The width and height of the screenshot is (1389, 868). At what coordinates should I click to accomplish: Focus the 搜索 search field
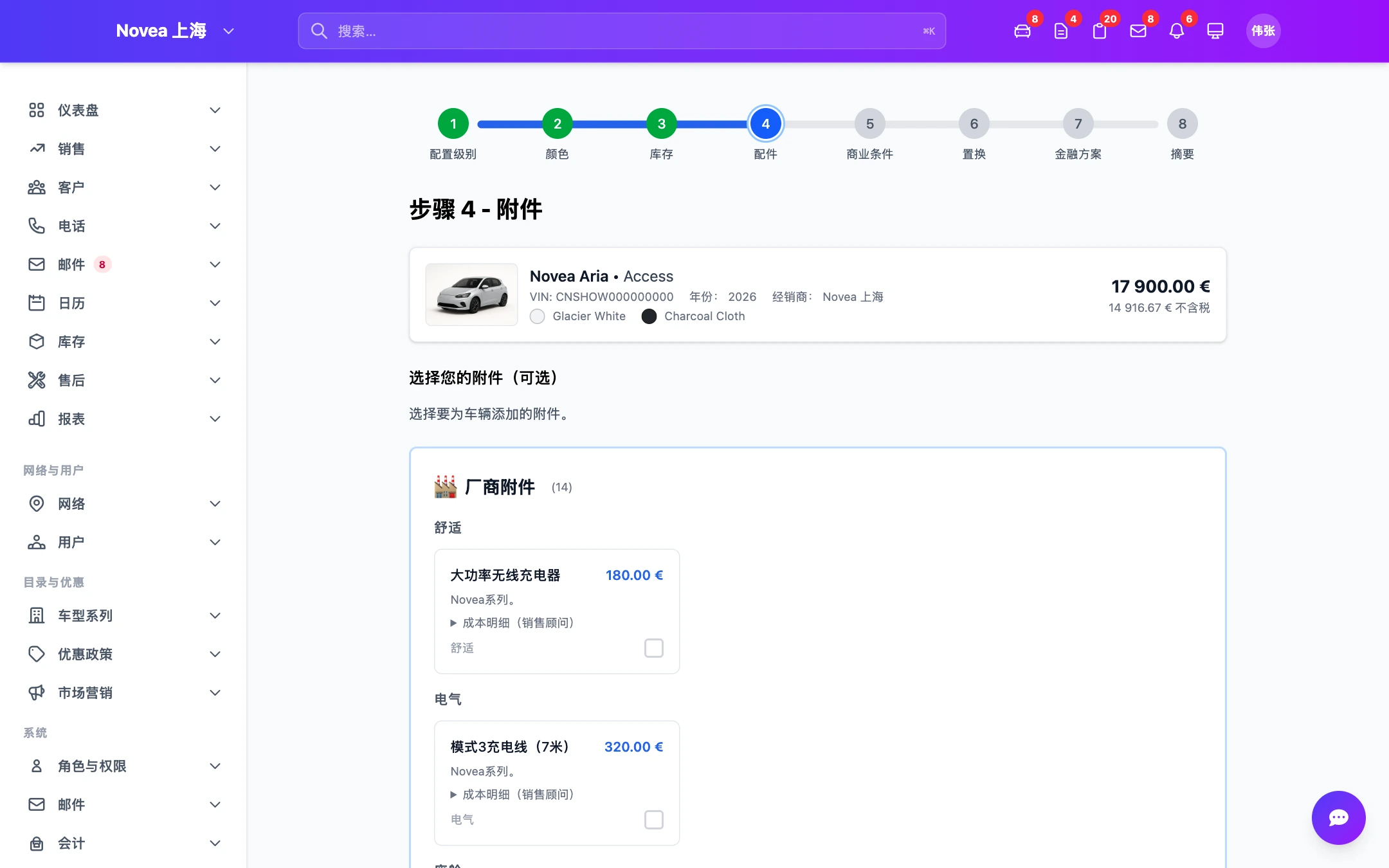622,31
